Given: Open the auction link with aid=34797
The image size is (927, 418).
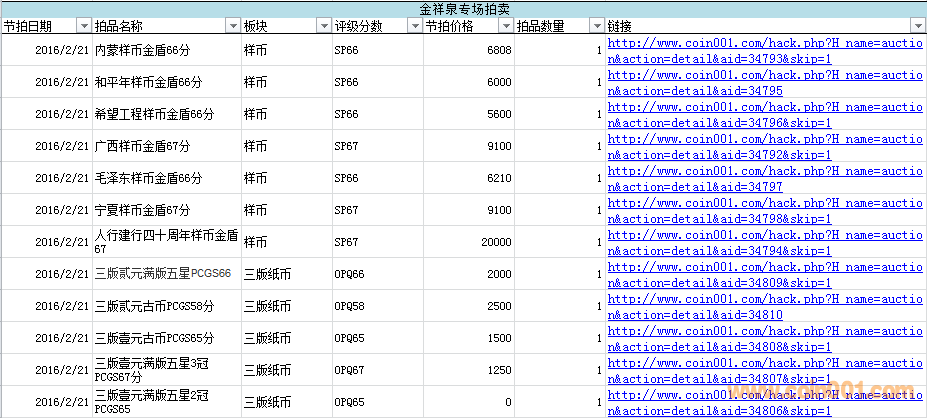Looking at the screenshot, I should click(765, 179).
